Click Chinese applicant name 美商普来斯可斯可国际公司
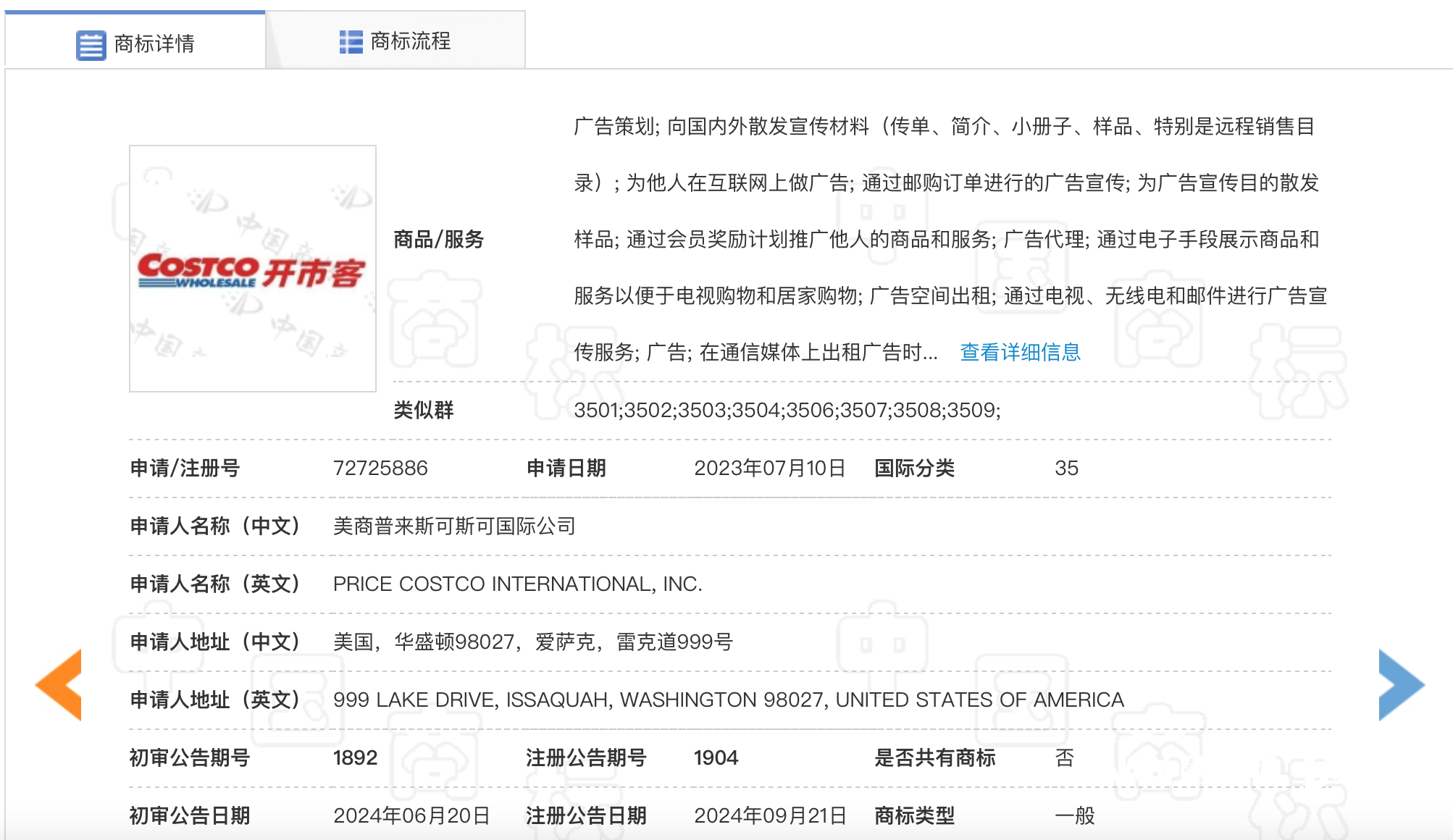 click(x=454, y=526)
